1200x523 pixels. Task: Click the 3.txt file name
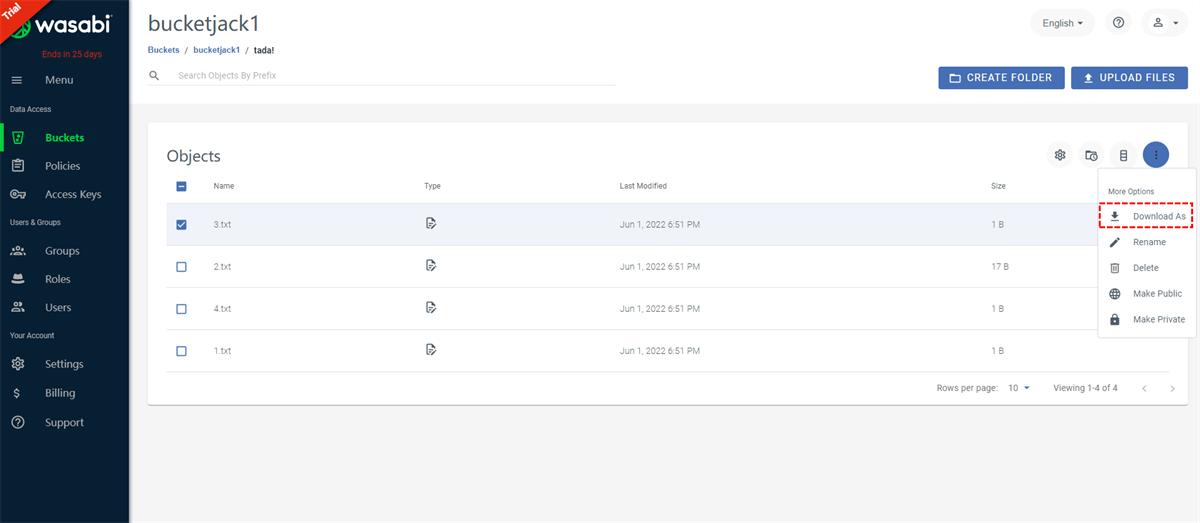222,225
